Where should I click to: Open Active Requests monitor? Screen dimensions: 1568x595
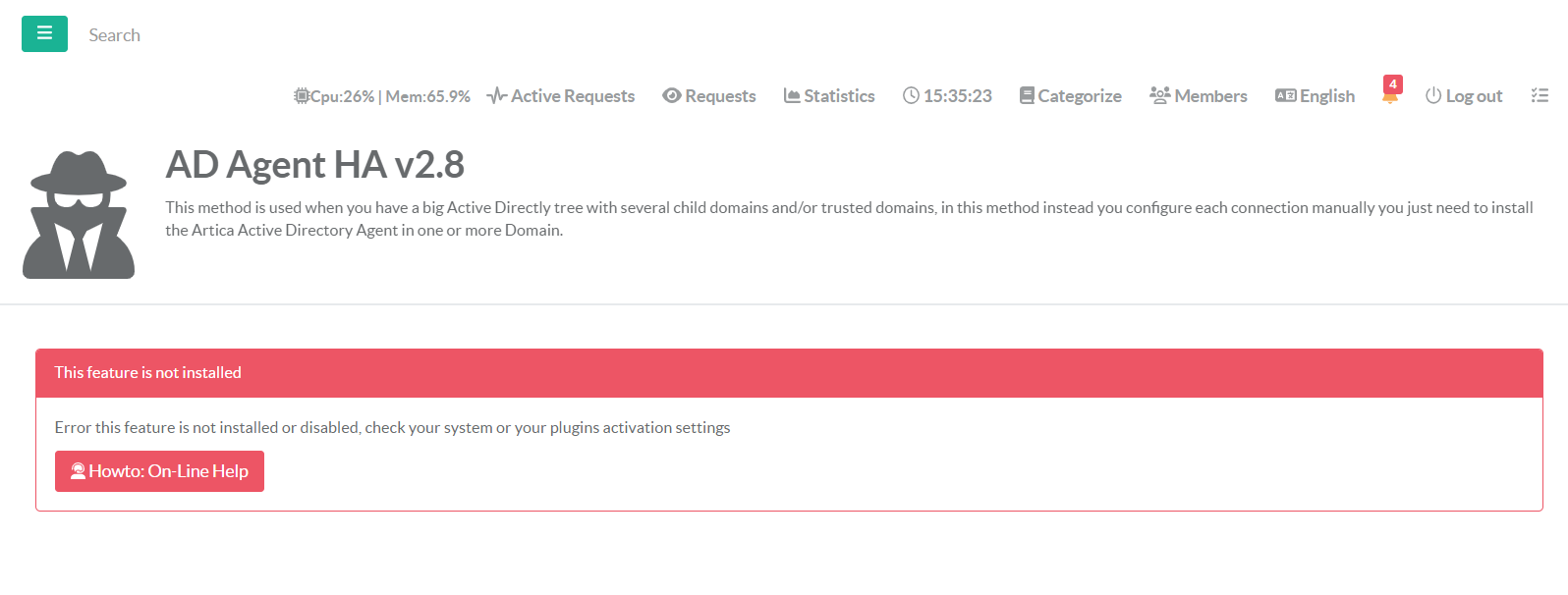click(x=561, y=96)
